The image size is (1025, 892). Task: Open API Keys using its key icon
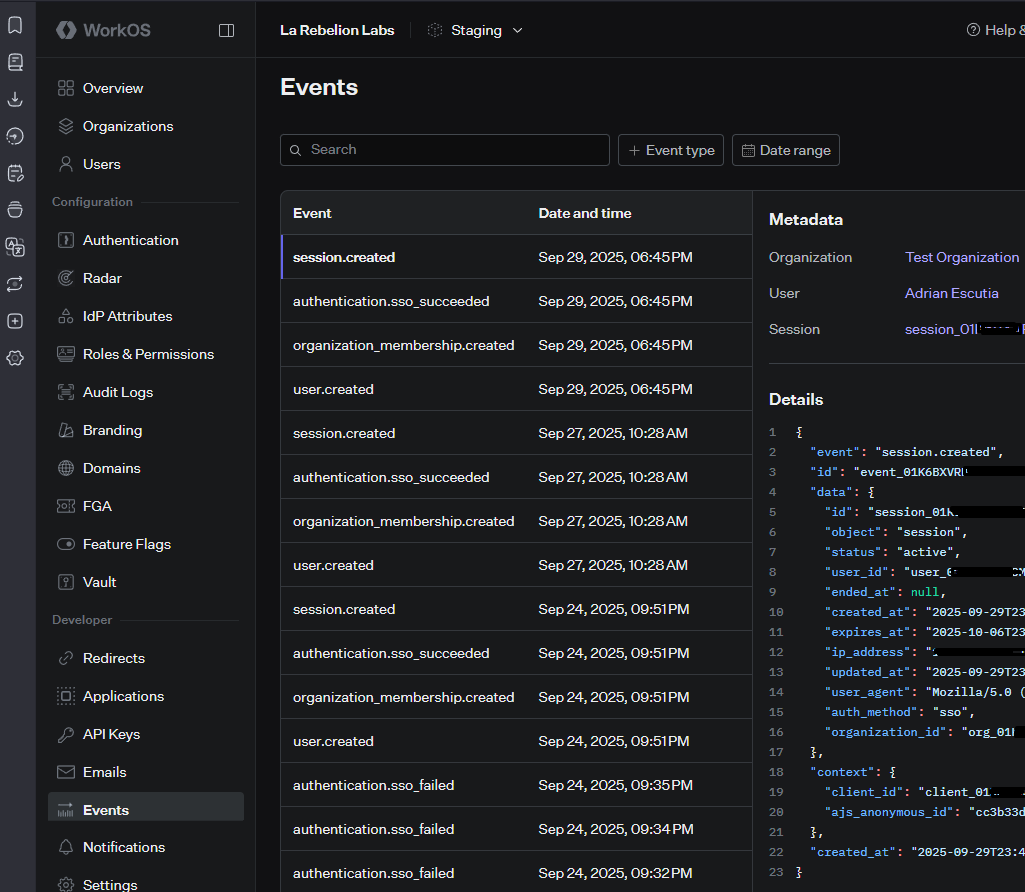click(66, 734)
